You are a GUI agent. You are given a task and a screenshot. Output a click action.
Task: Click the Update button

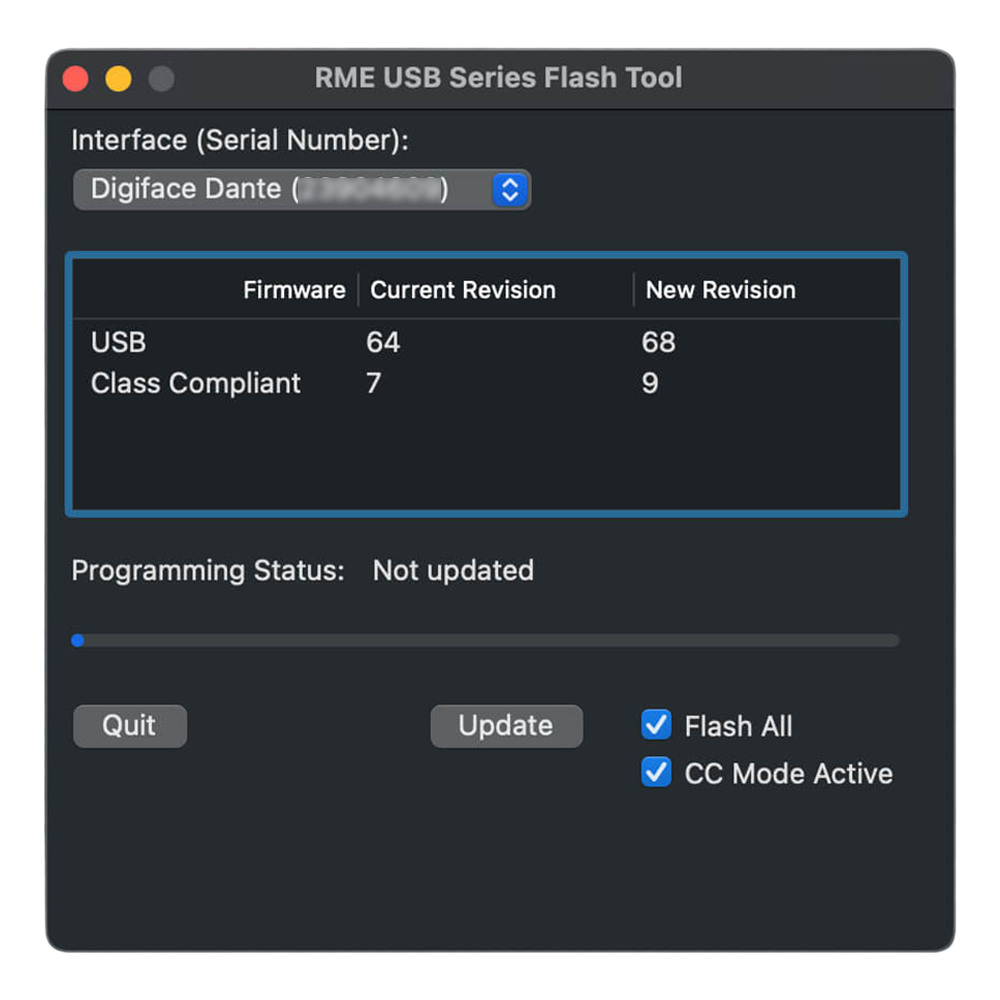(506, 726)
